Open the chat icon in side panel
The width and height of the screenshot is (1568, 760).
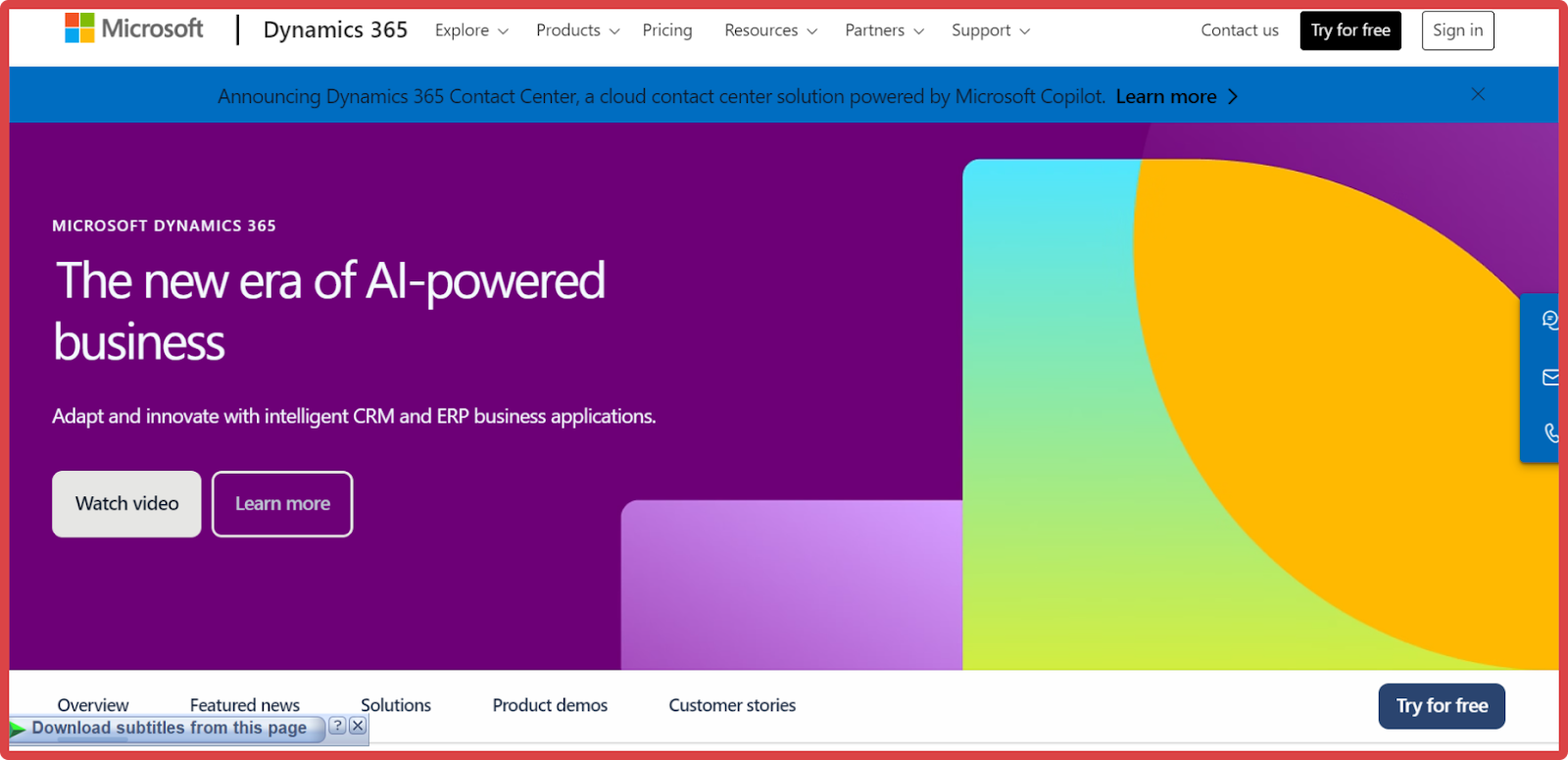tap(1549, 320)
